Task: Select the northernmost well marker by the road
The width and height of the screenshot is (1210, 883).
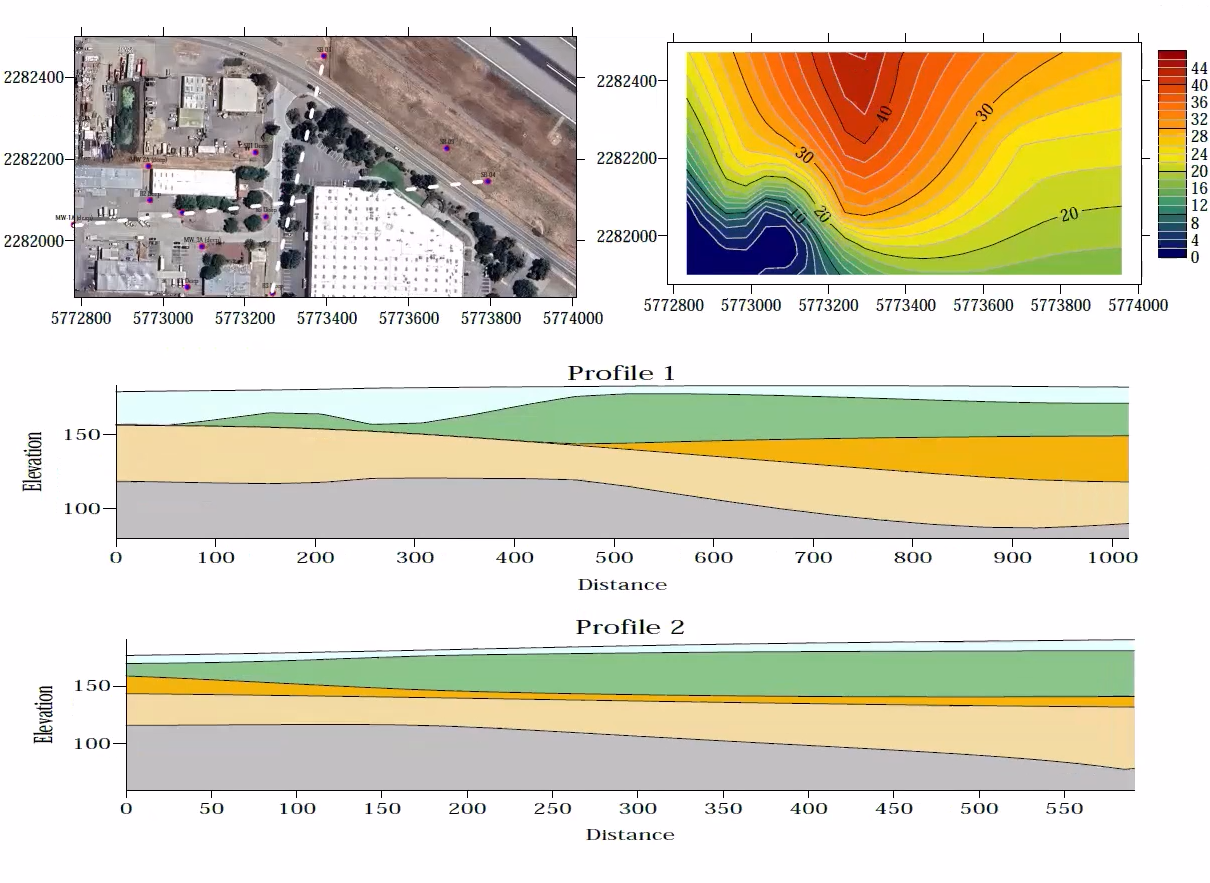Action: click(324, 56)
